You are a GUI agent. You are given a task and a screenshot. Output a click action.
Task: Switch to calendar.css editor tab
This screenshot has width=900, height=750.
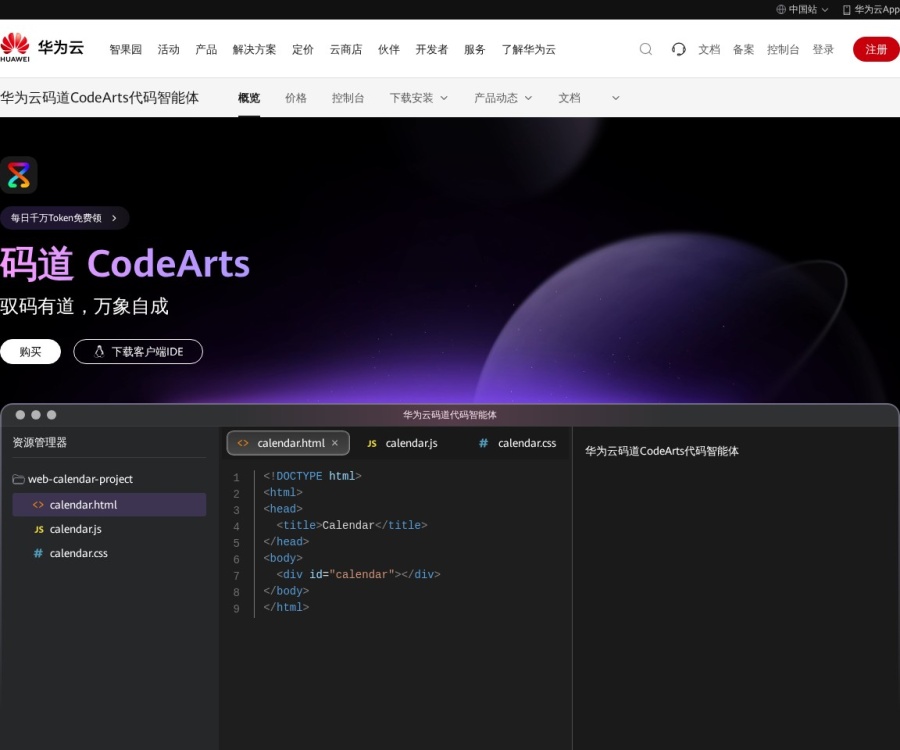coord(518,443)
